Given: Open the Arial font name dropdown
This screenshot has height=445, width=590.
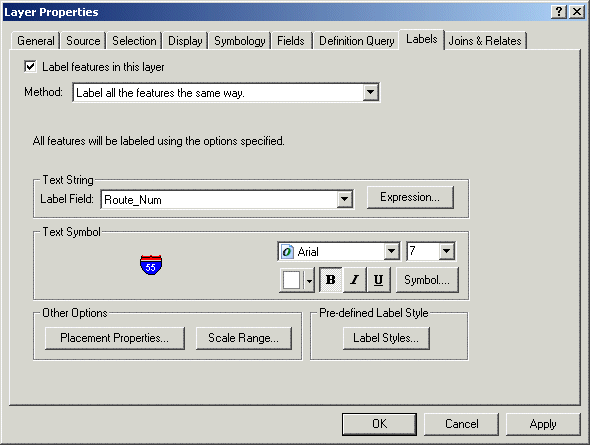Looking at the screenshot, I should tap(392, 251).
